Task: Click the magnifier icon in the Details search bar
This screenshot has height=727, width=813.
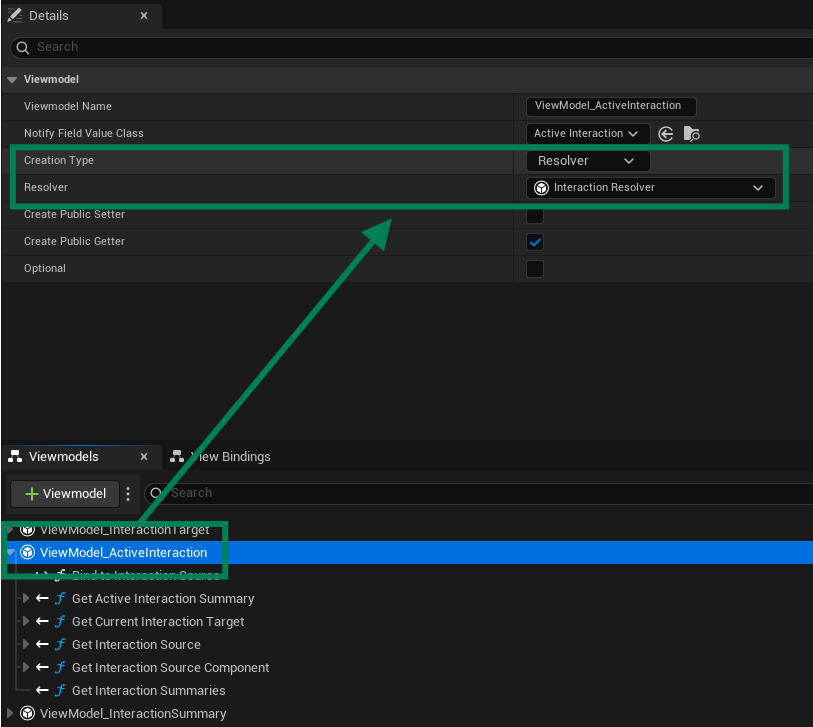Action: pos(22,47)
